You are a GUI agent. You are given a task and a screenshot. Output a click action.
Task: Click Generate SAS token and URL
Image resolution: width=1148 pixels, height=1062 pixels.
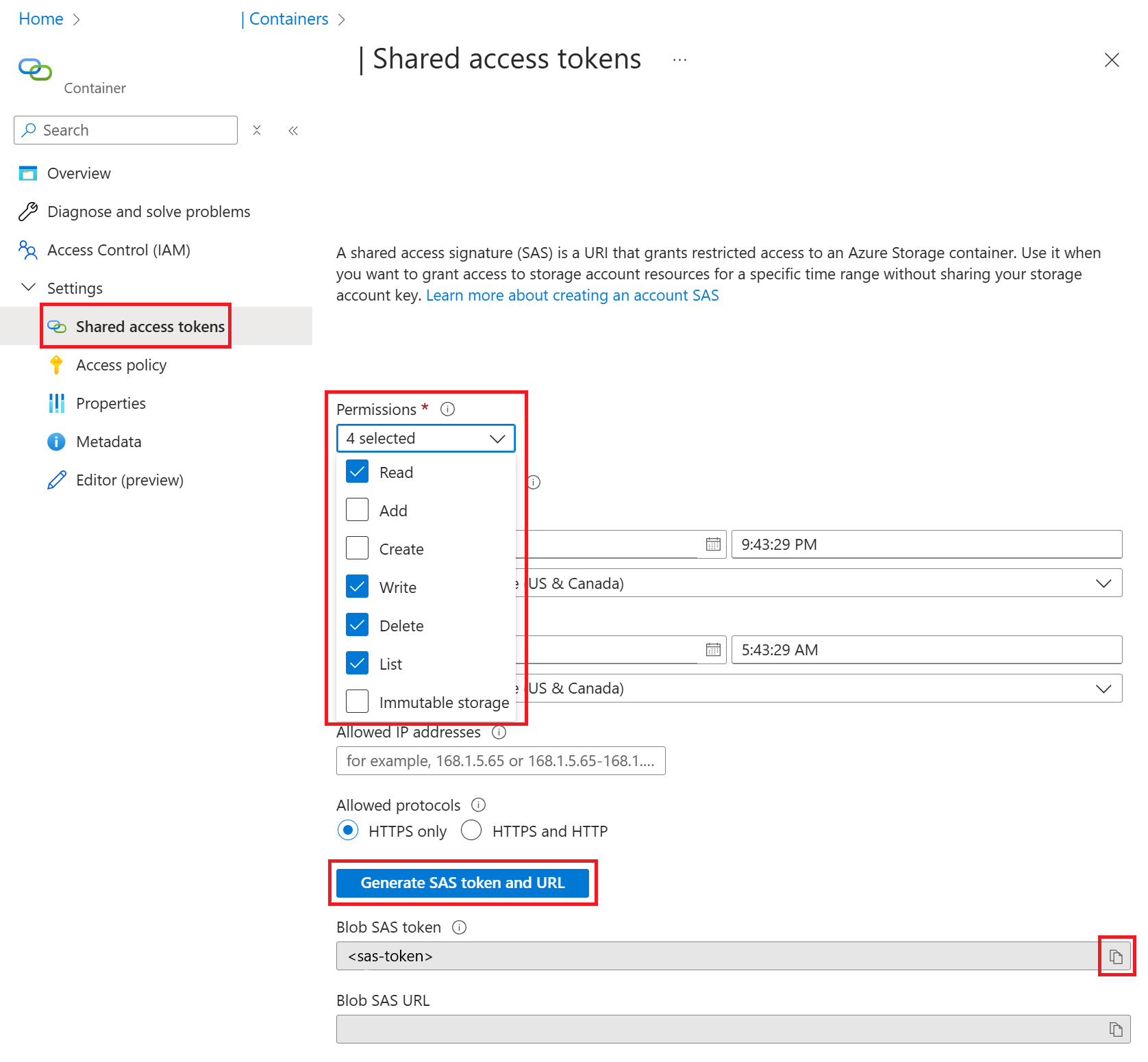[x=462, y=883]
